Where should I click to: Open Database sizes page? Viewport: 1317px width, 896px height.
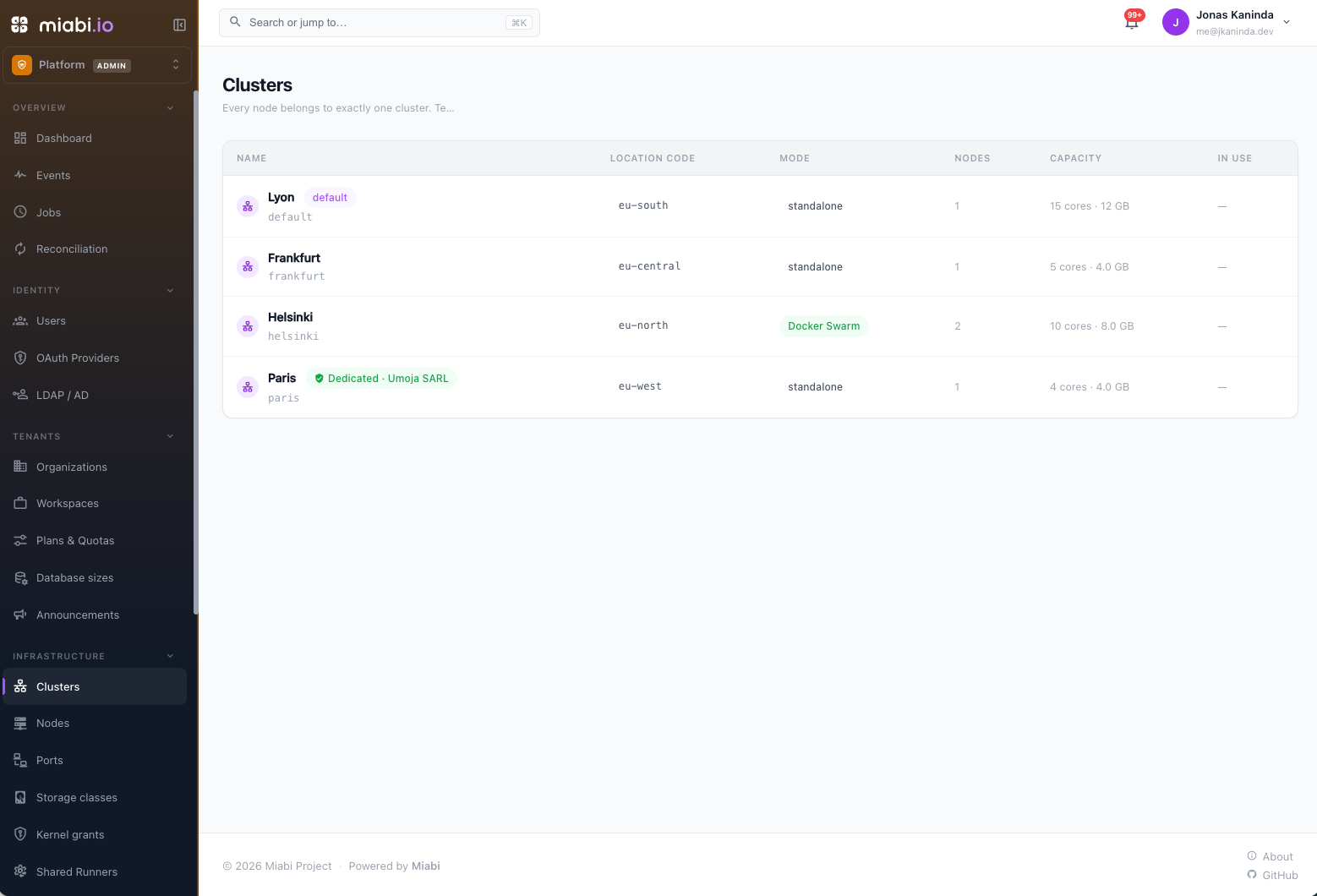click(95, 578)
